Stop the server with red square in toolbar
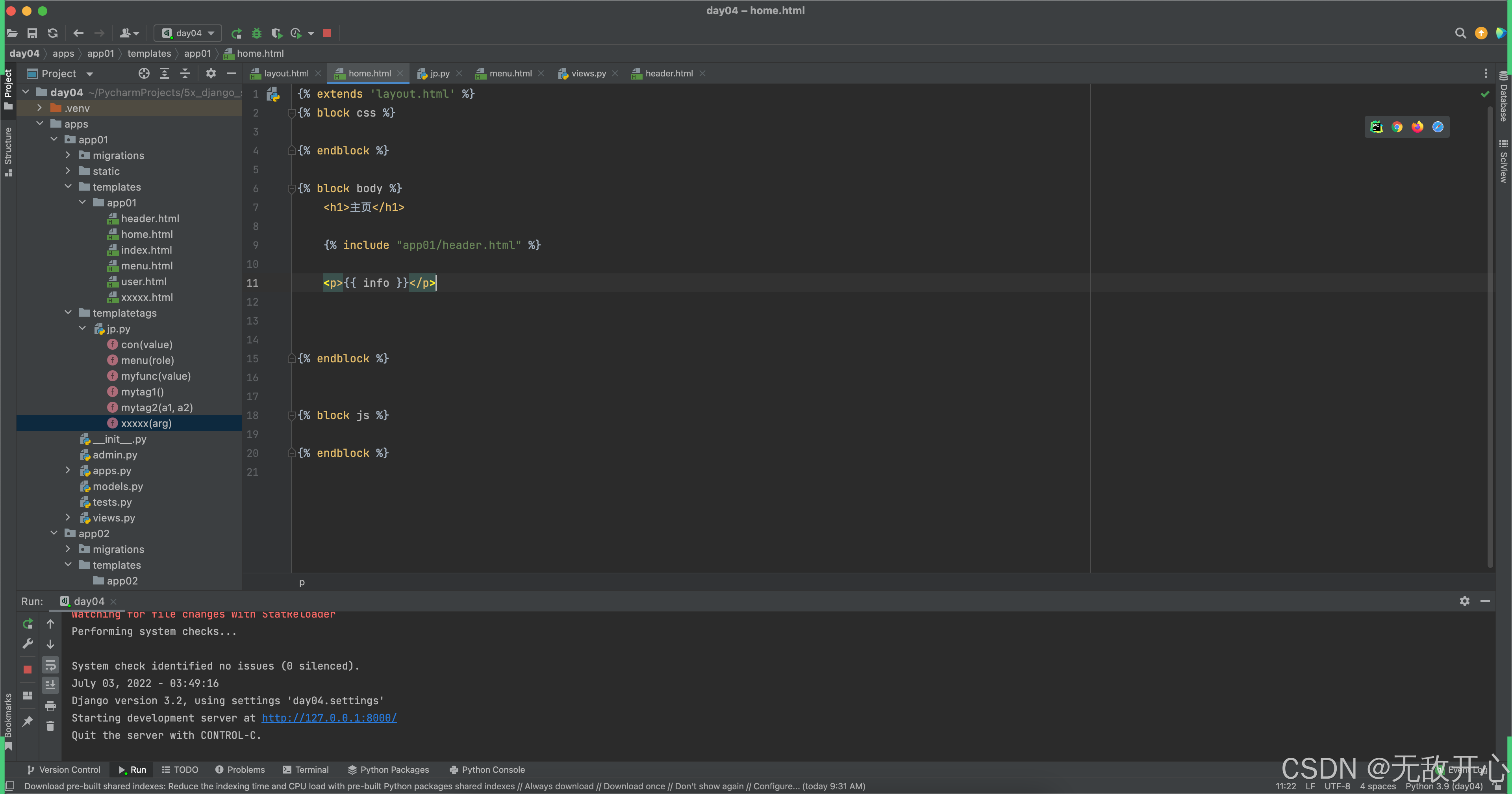The height and width of the screenshot is (794, 1512). (x=327, y=33)
